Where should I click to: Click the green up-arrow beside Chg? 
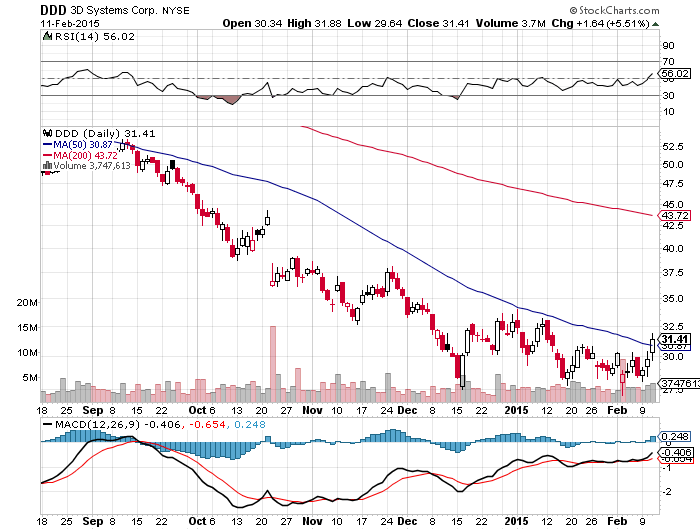coord(655,24)
